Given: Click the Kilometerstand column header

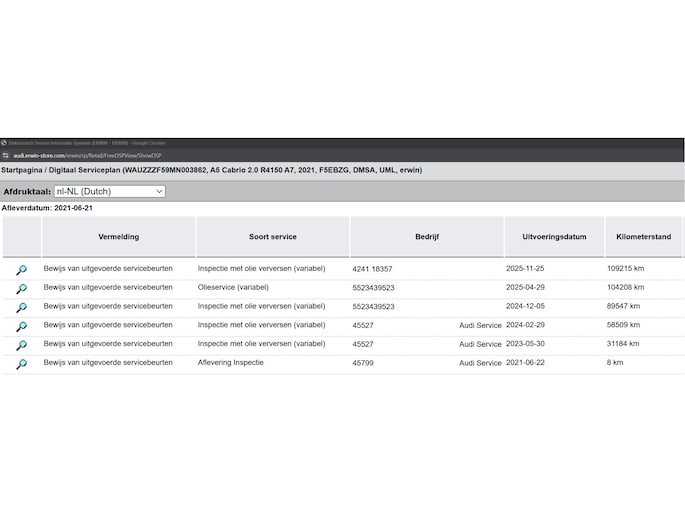Looking at the screenshot, I should 643,237.
